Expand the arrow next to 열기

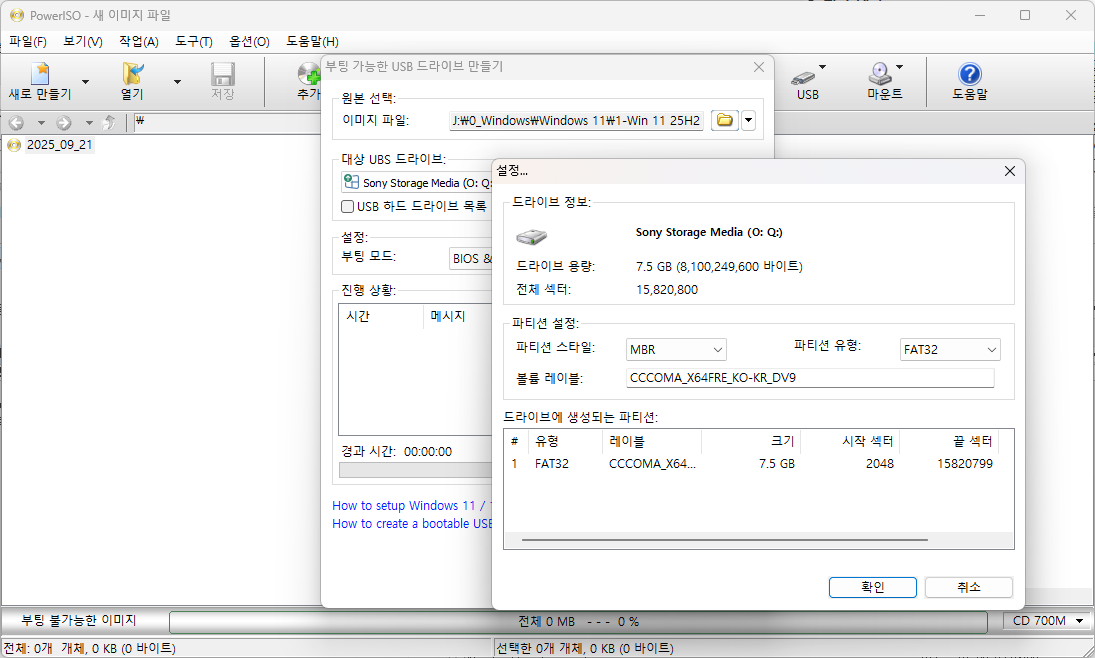[177, 82]
